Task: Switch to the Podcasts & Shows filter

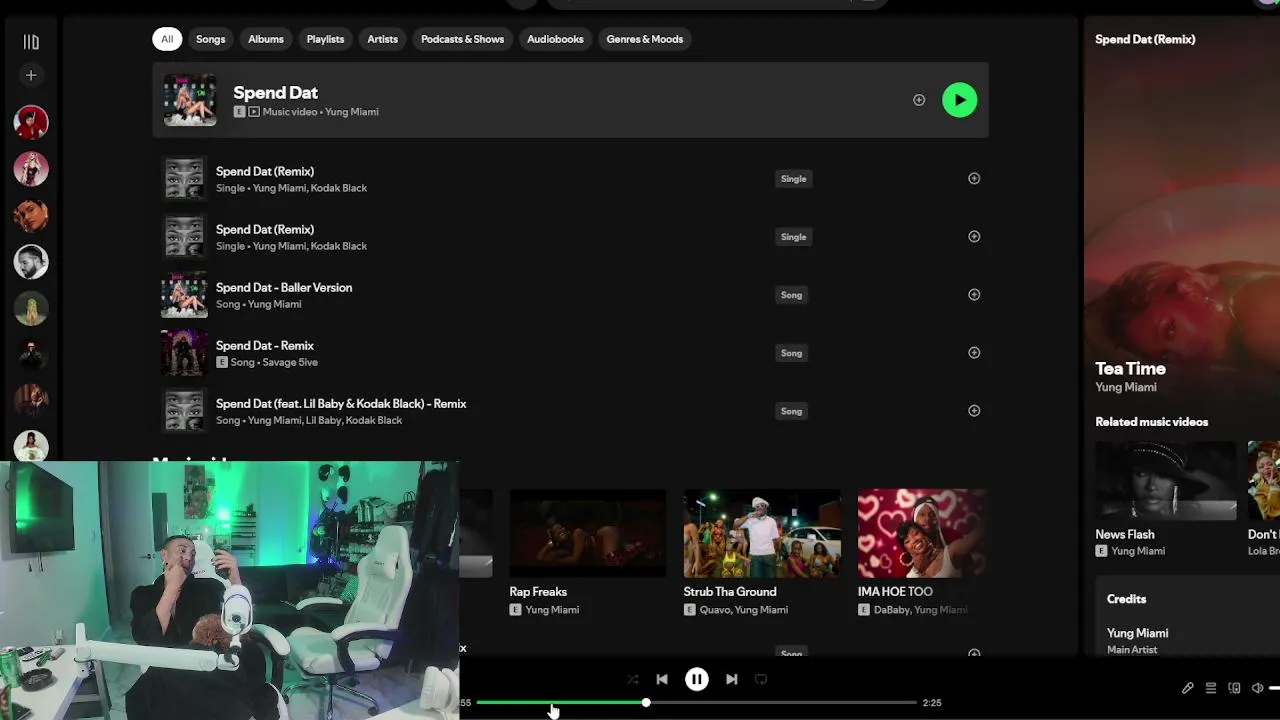Action: 462,39
